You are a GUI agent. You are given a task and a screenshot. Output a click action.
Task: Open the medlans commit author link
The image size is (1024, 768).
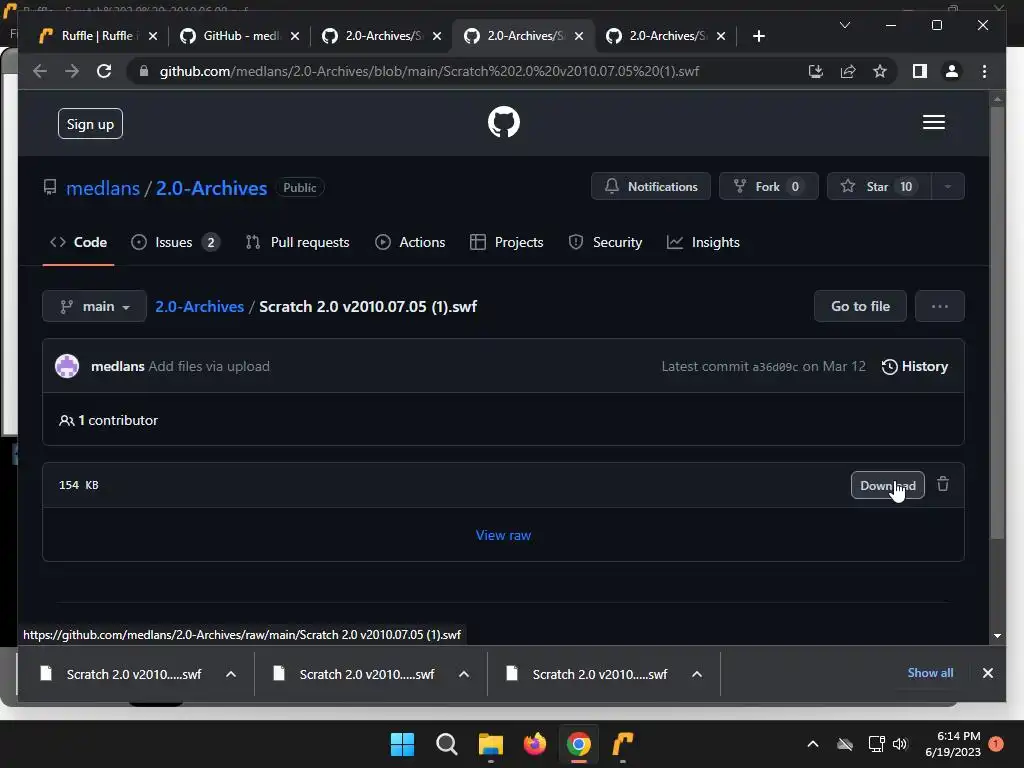coord(118,366)
